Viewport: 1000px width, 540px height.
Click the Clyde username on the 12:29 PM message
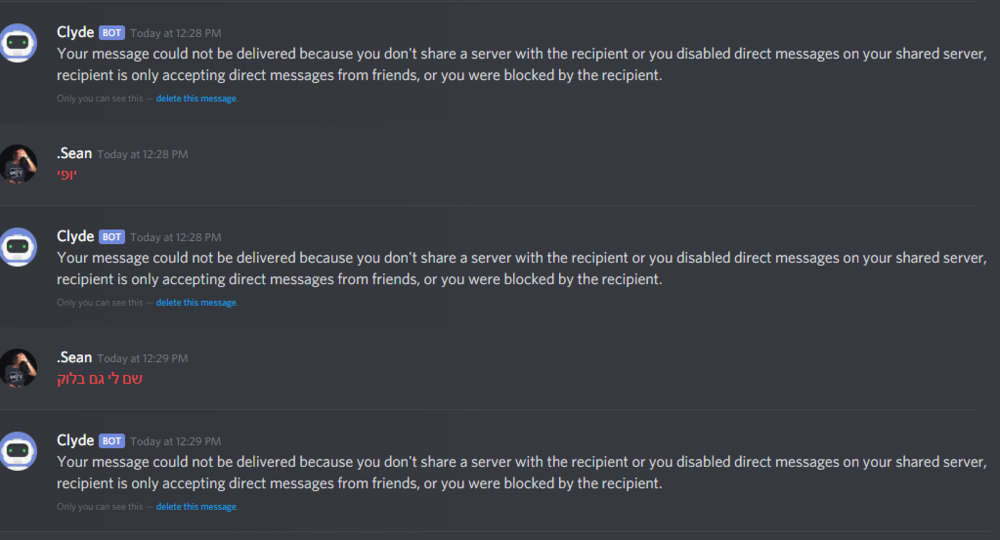point(75,440)
